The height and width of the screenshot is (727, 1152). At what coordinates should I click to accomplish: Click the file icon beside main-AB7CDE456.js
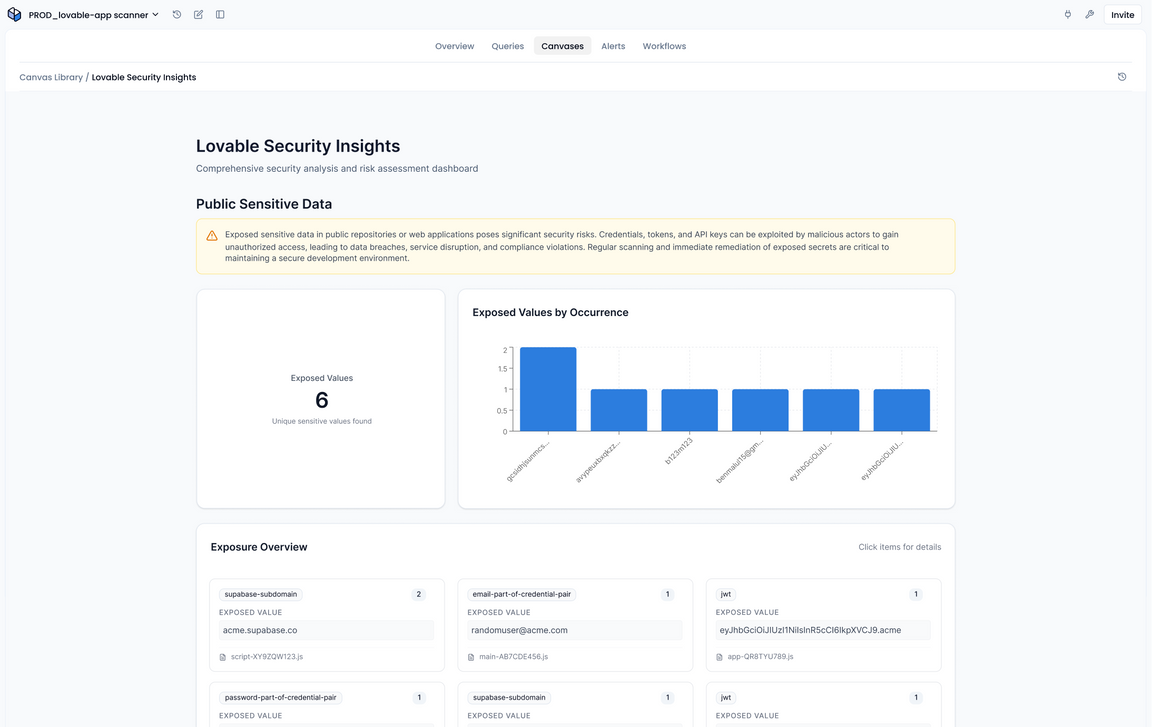click(471, 657)
